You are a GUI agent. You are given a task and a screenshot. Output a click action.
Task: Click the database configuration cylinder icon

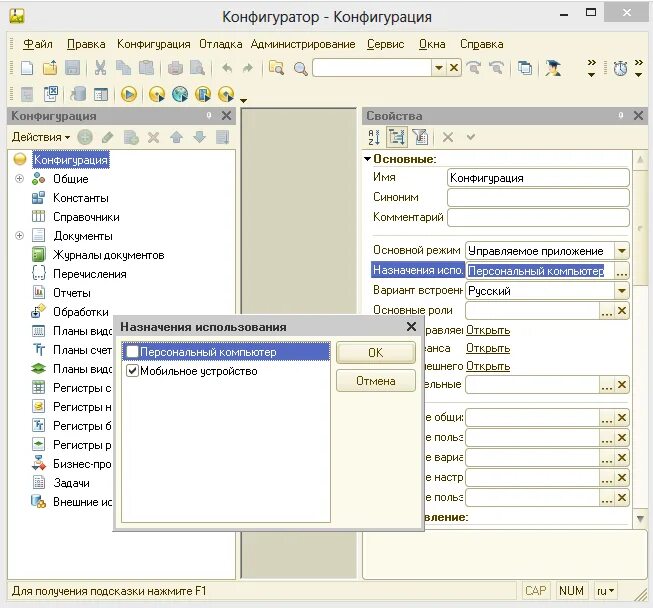click(x=78, y=95)
